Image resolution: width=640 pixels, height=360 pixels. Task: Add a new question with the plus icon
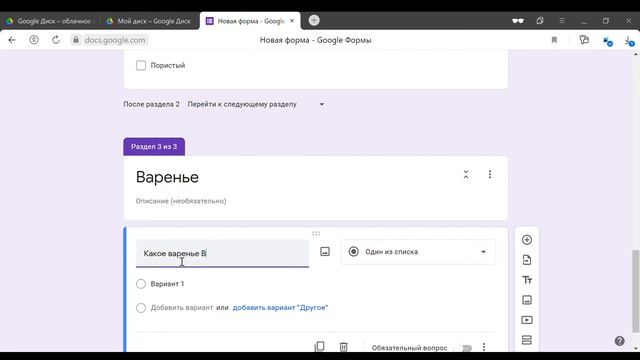[527, 240]
